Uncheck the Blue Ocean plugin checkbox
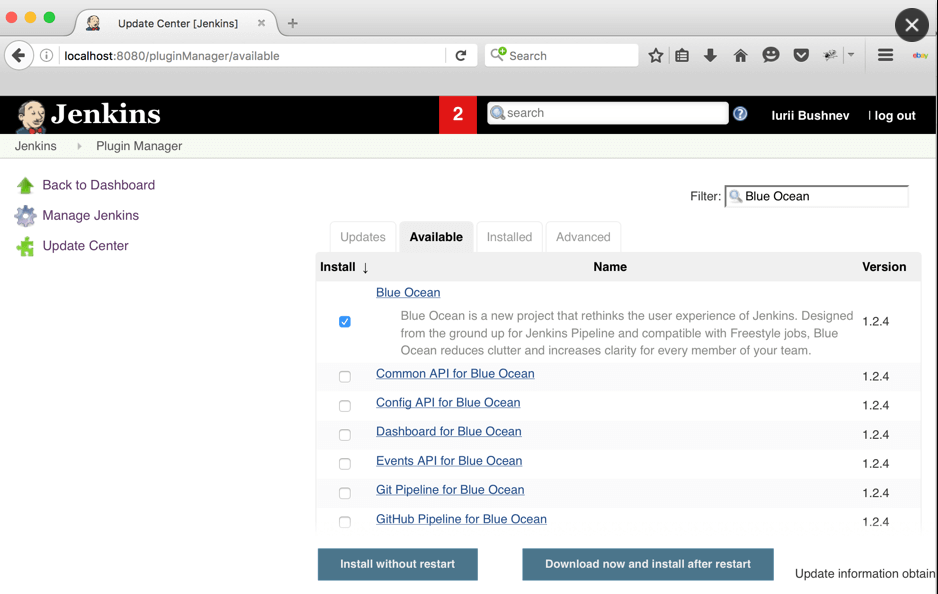Image resolution: width=938 pixels, height=594 pixels. (x=345, y=322)
